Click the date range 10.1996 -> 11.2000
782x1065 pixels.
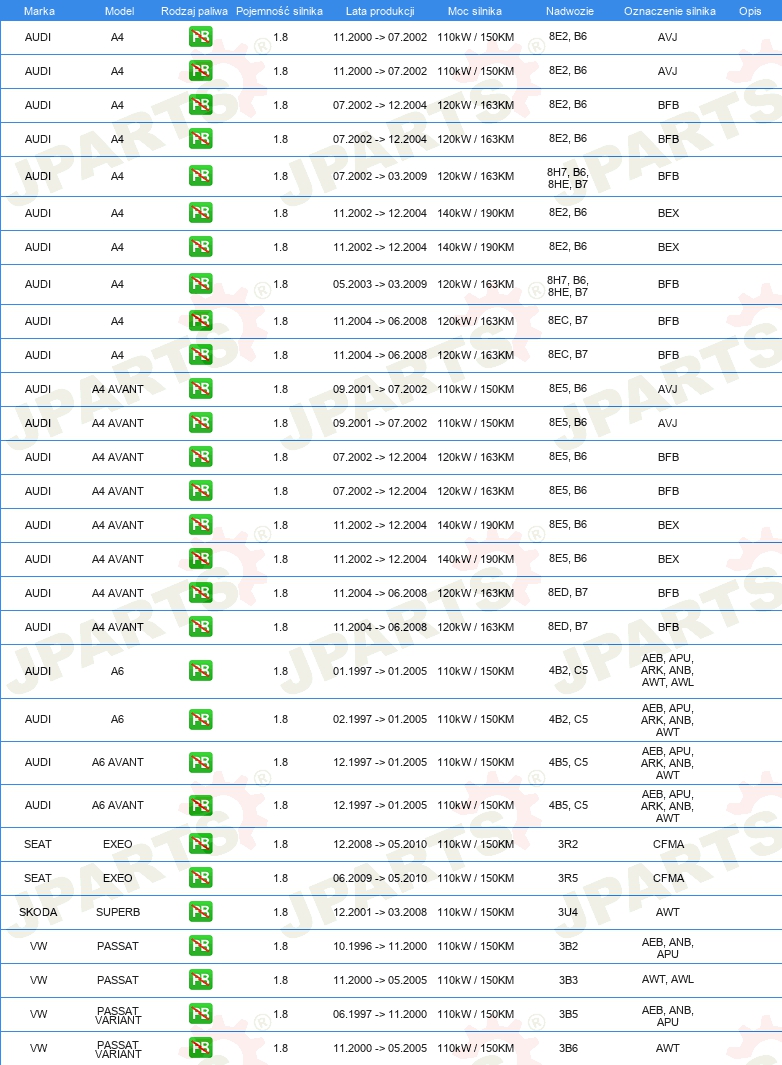coord(380,946)
